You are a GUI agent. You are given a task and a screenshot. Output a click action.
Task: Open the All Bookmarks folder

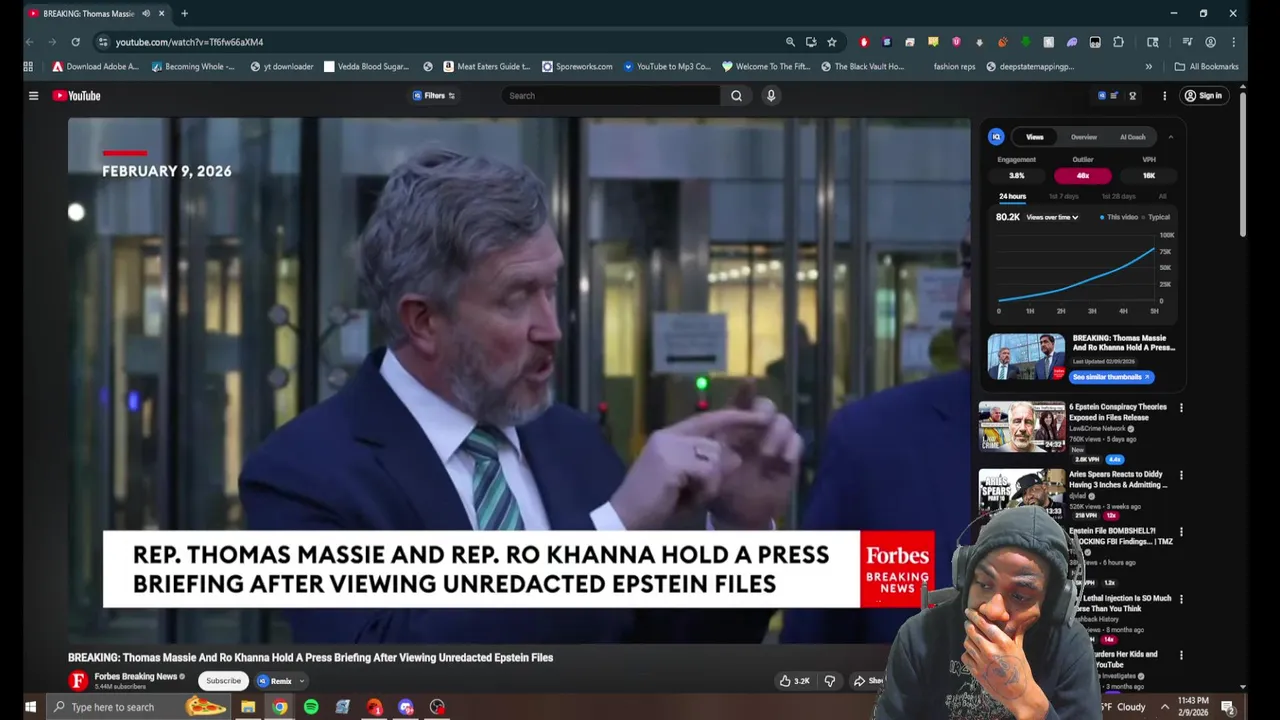pos(1207,67)
